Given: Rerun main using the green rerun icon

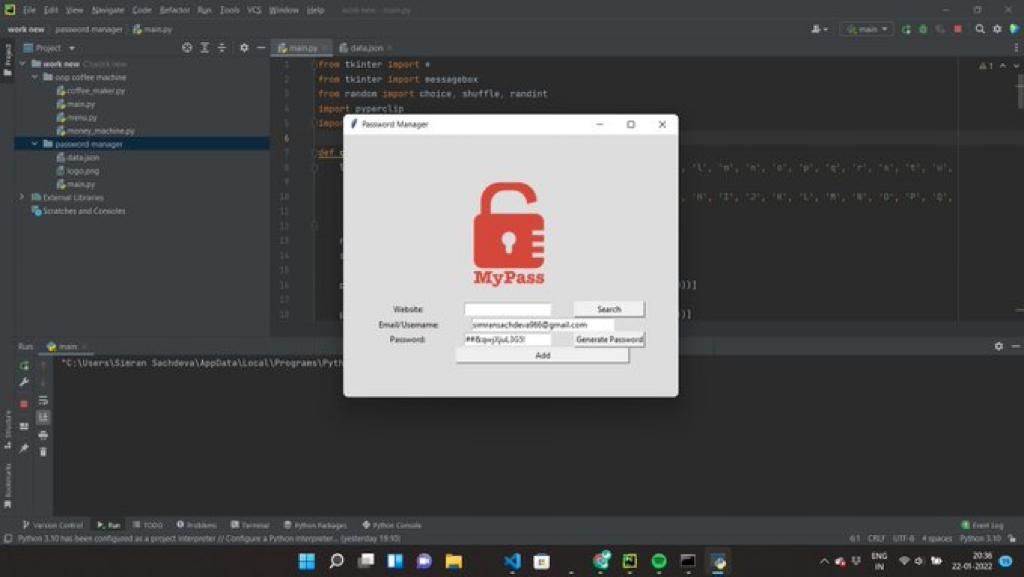Looking at the screenshot, I should 24,366.
